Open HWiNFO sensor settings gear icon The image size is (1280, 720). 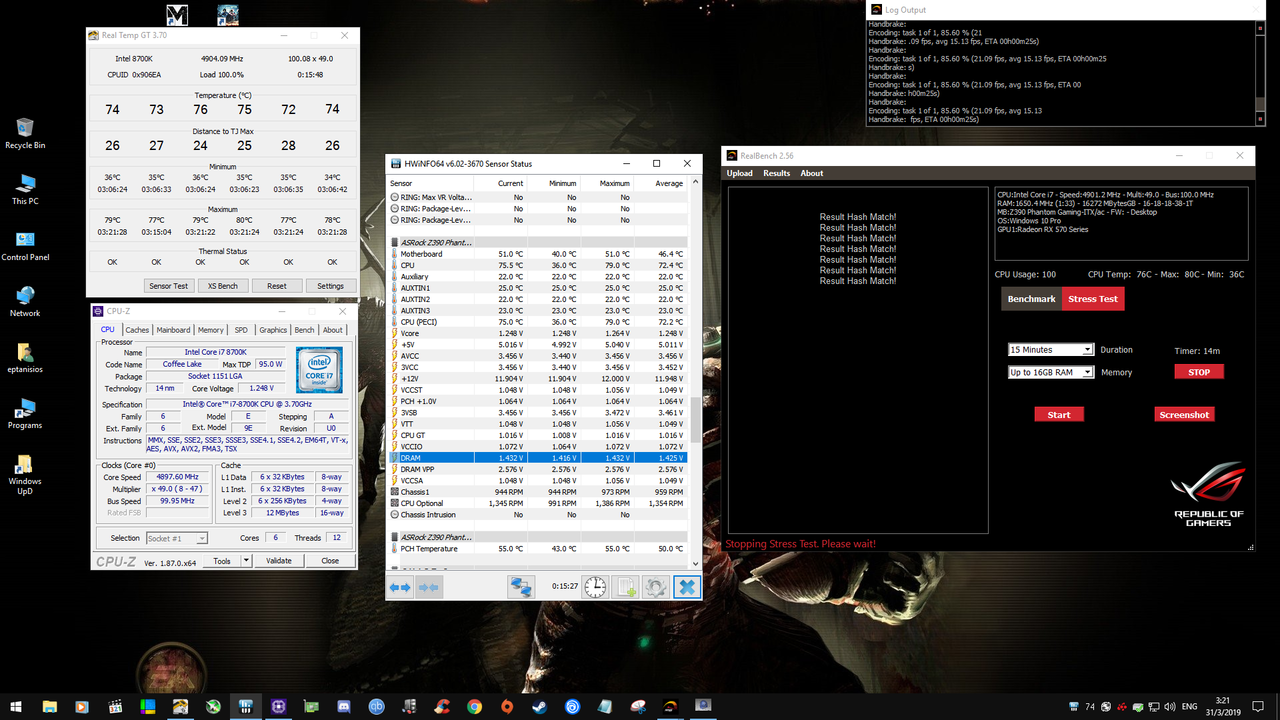coord(656,587)
